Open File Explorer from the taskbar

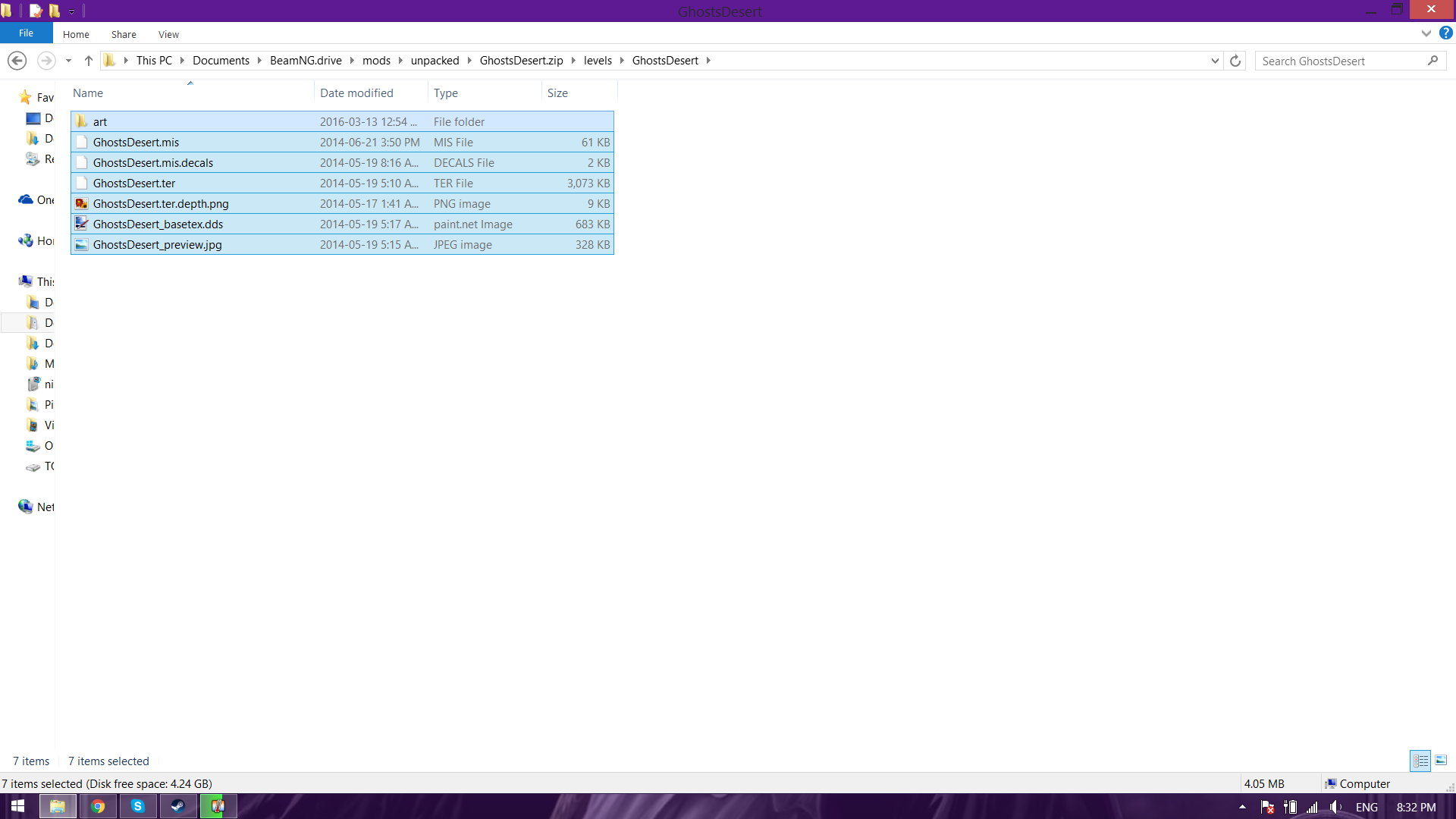(58, 806)
